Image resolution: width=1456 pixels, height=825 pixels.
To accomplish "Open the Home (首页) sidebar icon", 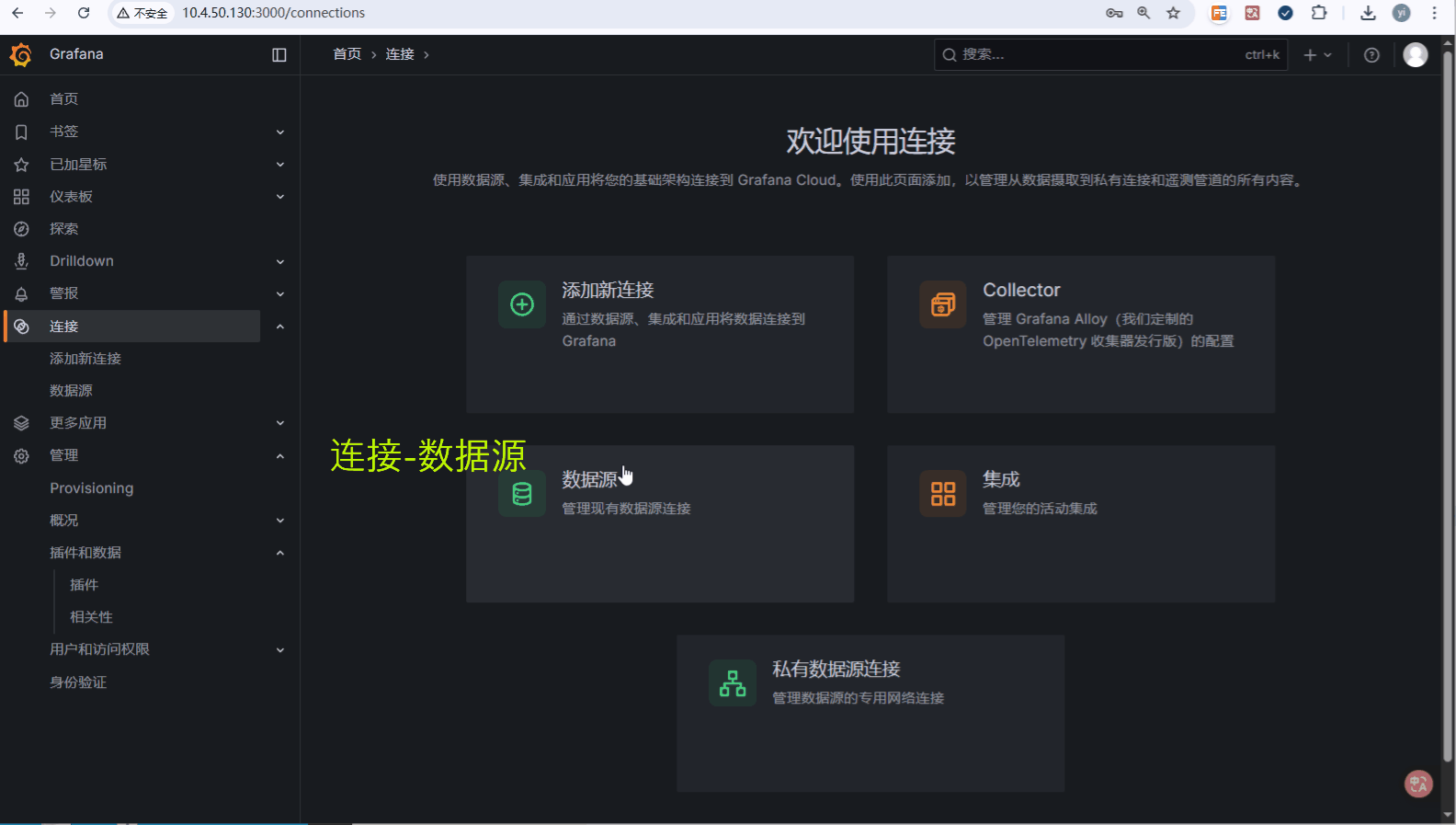I will point(21,99).
